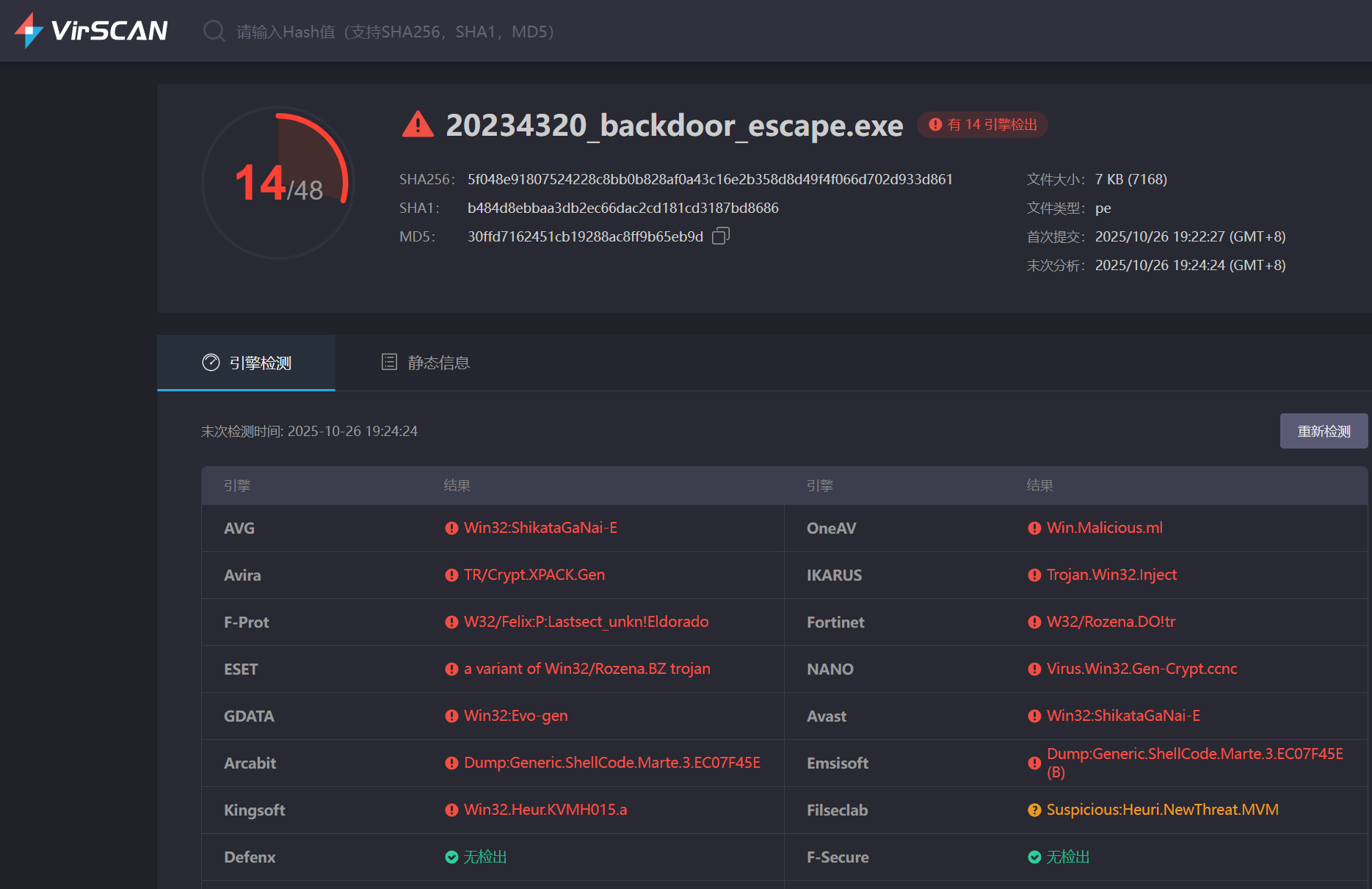1372x889 pixels.
Task: Click the file type value pe
Action: click(1103, 208)
